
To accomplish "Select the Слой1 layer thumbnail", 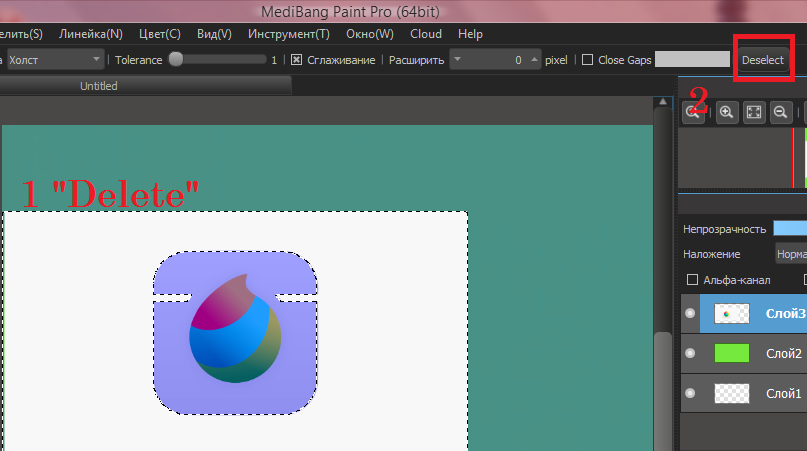I will coord(732,393).
